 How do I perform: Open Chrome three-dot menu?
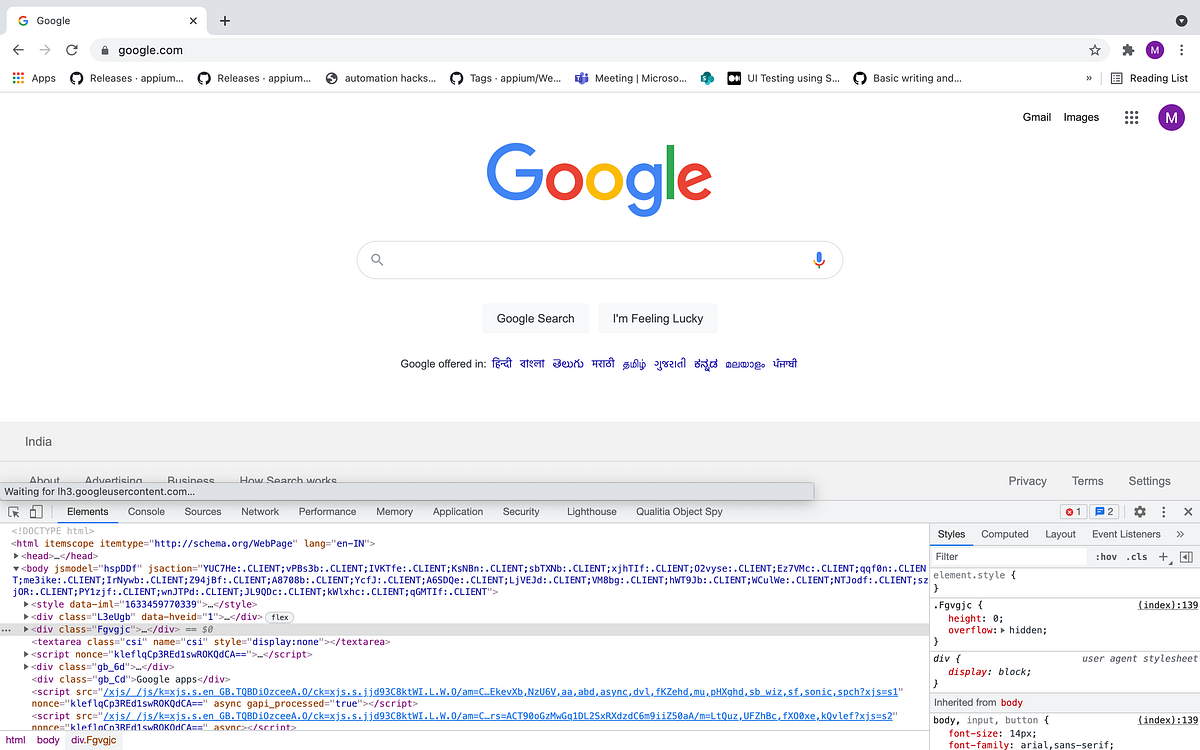click(x=1182, y=50)
